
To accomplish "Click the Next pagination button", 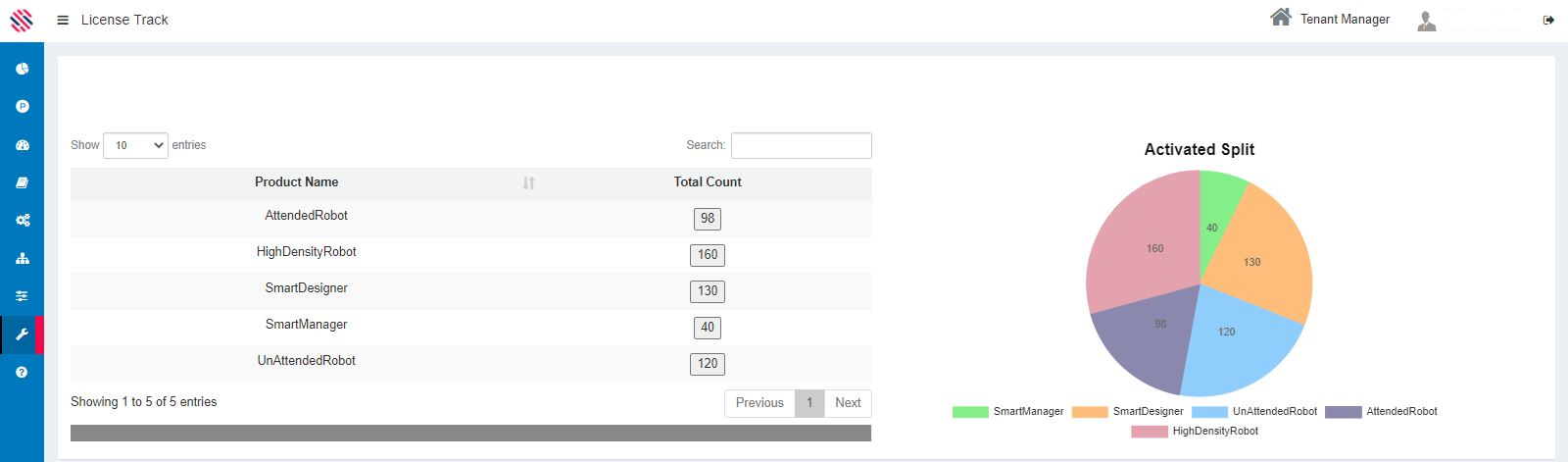I will pyautogui.click(x=848, y=403).
